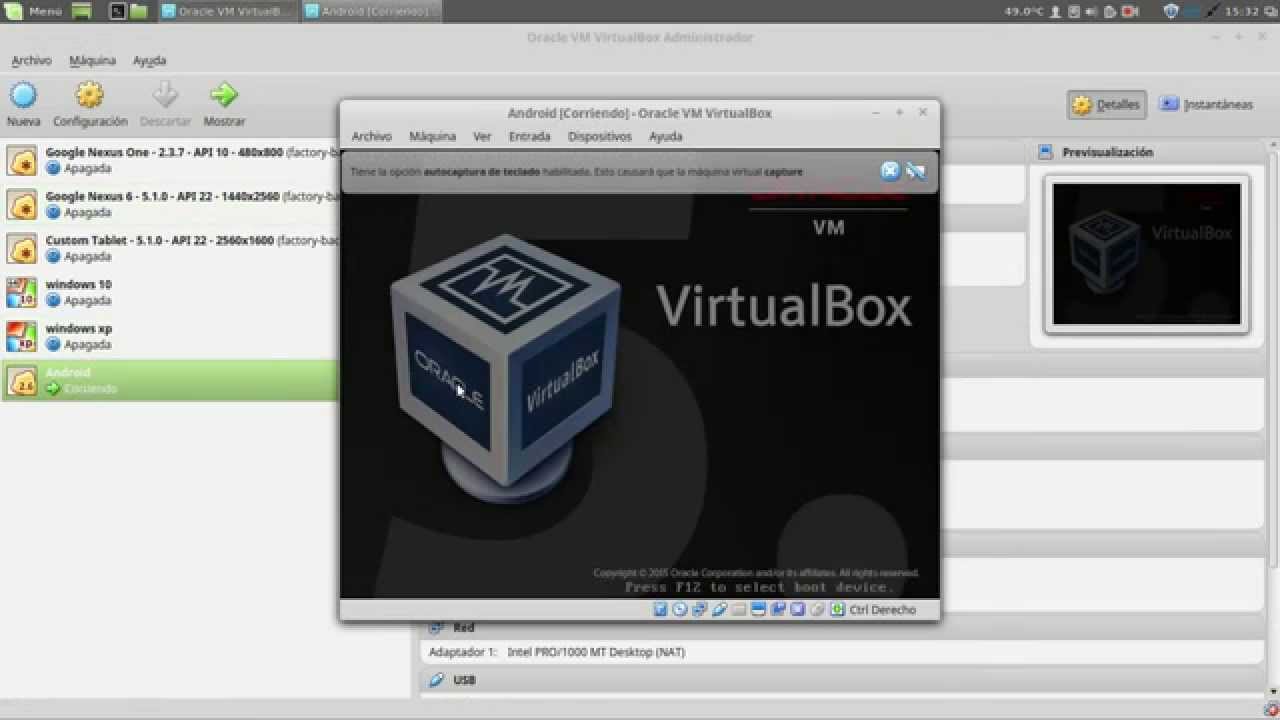
Task: Click the 15:32 panel clock
Action: pos(1240,11)
